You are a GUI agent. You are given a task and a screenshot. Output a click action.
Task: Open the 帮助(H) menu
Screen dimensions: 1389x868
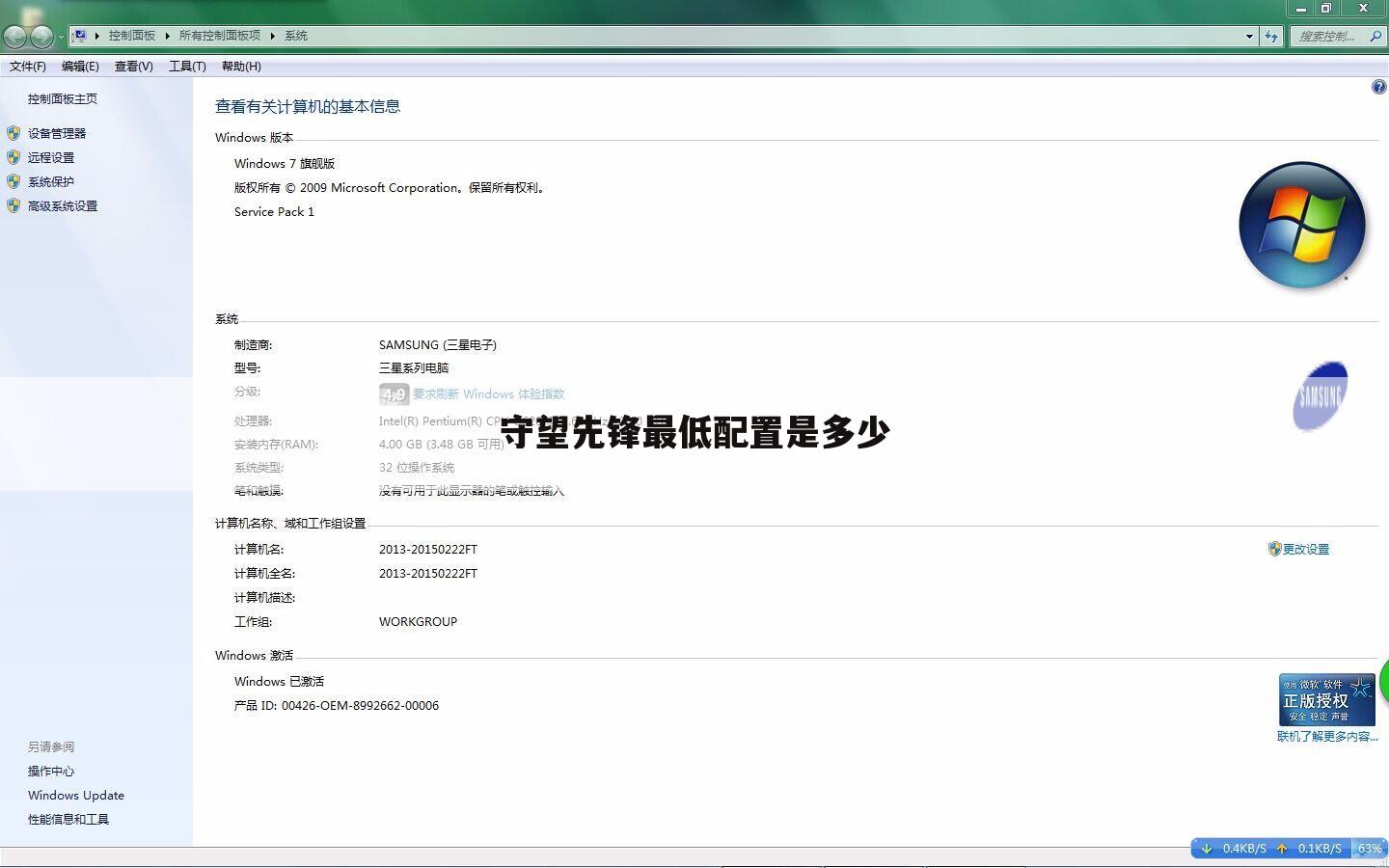[241, 67]
